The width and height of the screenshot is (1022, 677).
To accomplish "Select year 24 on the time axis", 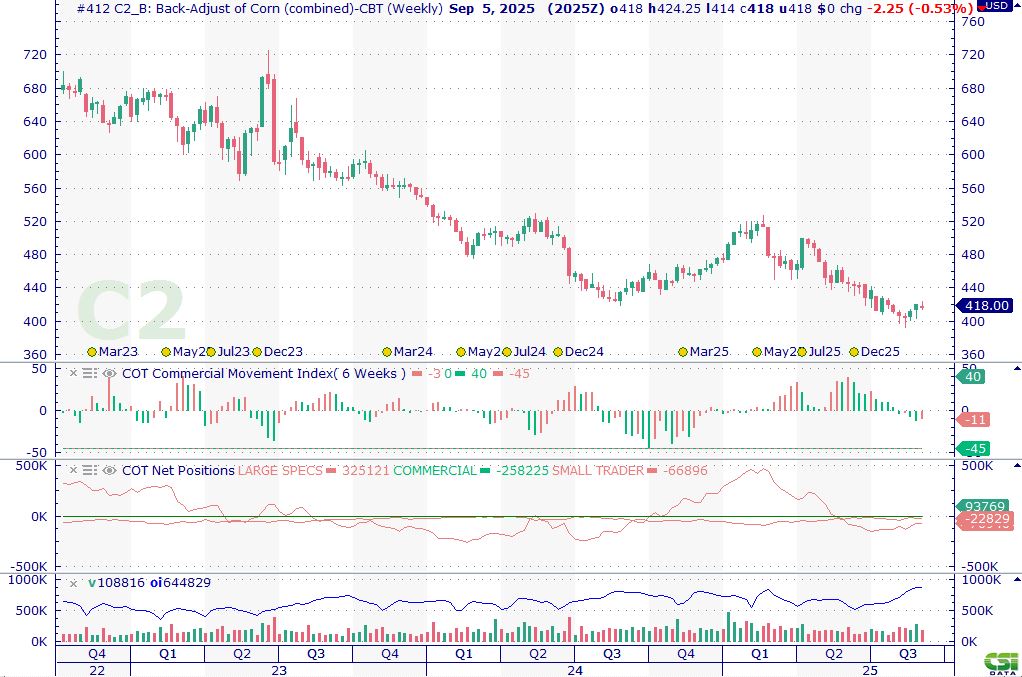I will [575, 669].
